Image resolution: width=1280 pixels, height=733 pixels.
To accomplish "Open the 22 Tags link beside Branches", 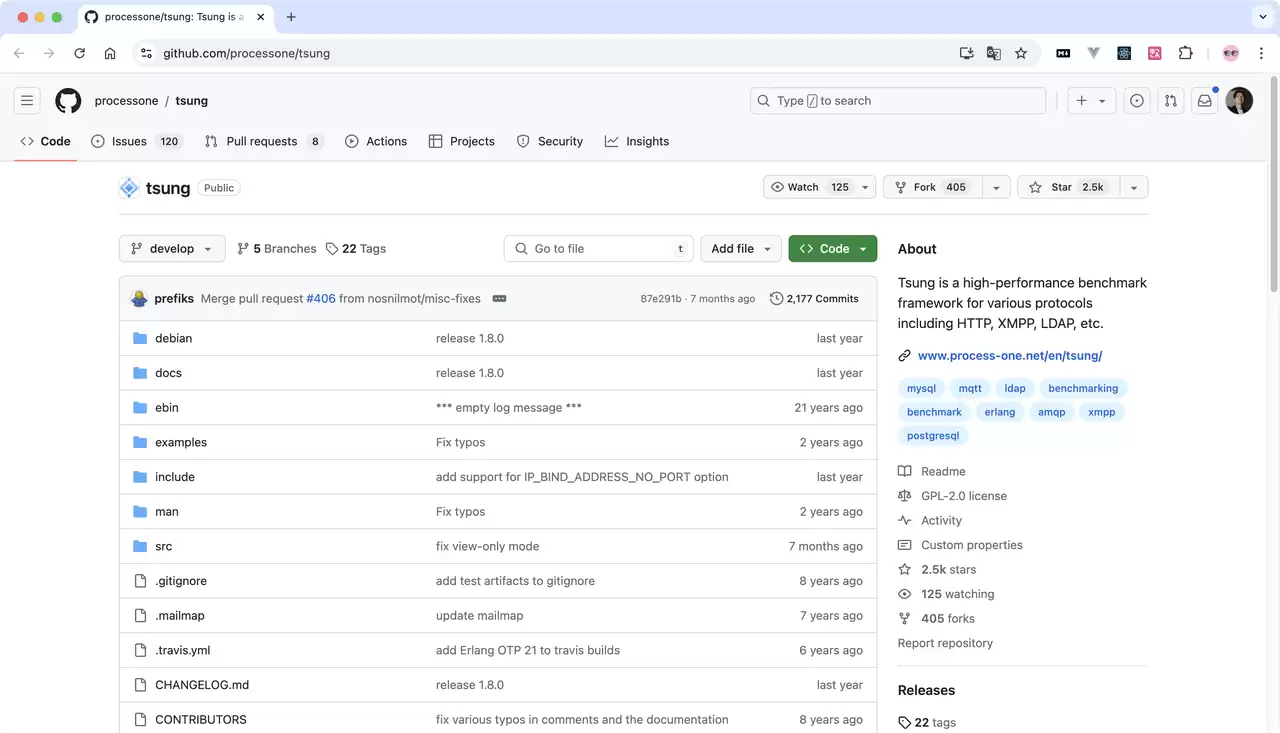I will (x=356, y=249).
